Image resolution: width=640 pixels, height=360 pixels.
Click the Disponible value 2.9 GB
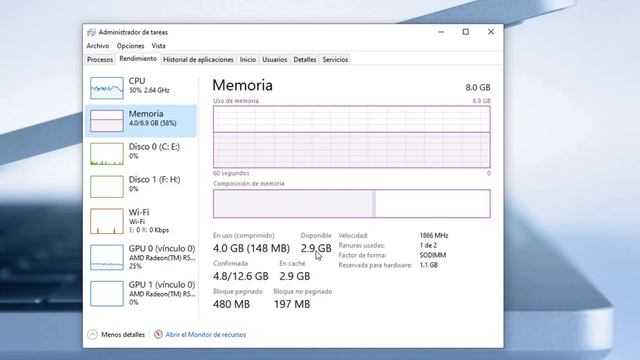click(316, 248)
